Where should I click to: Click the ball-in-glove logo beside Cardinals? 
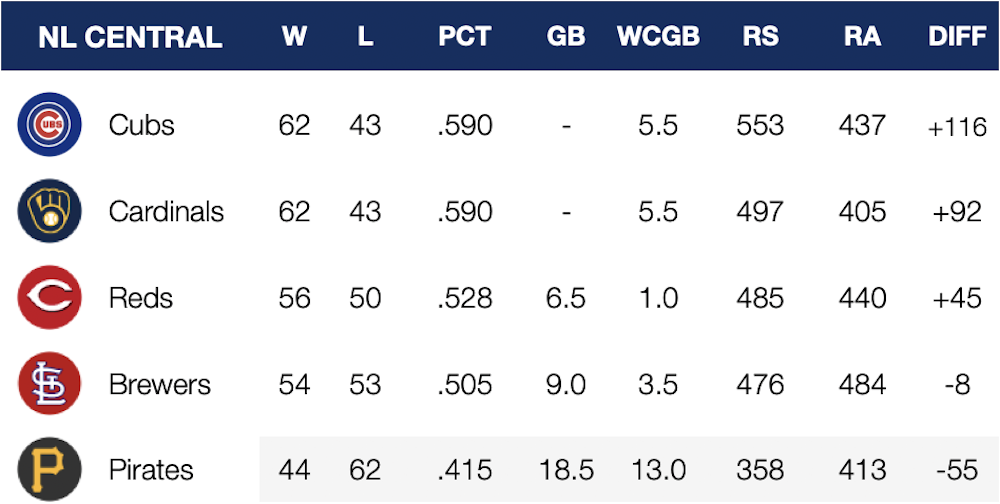[x=48, y=212]
